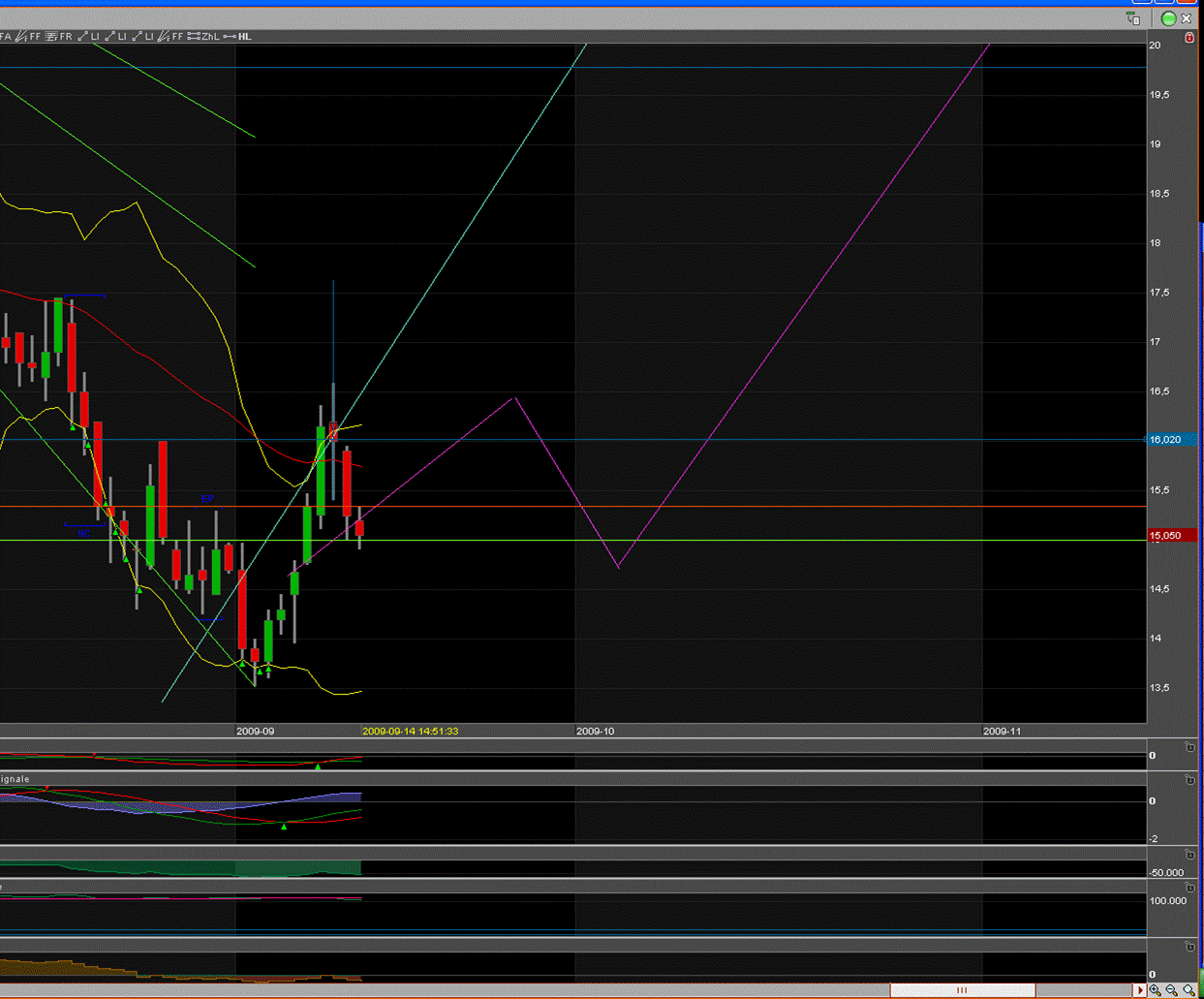
Task: Click the 17,5 price axis value
Action: tap(1159, 293)
